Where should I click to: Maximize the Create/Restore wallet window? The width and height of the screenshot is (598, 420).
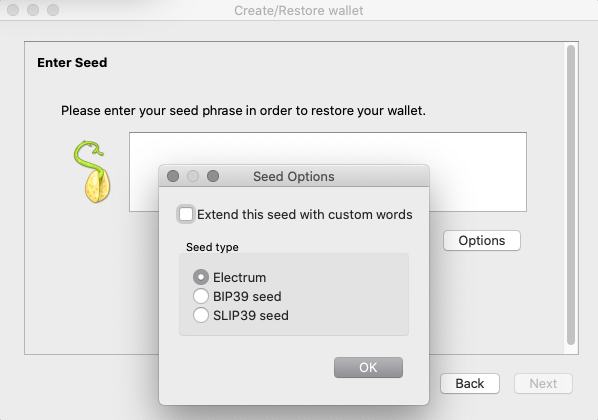[53, 10]
